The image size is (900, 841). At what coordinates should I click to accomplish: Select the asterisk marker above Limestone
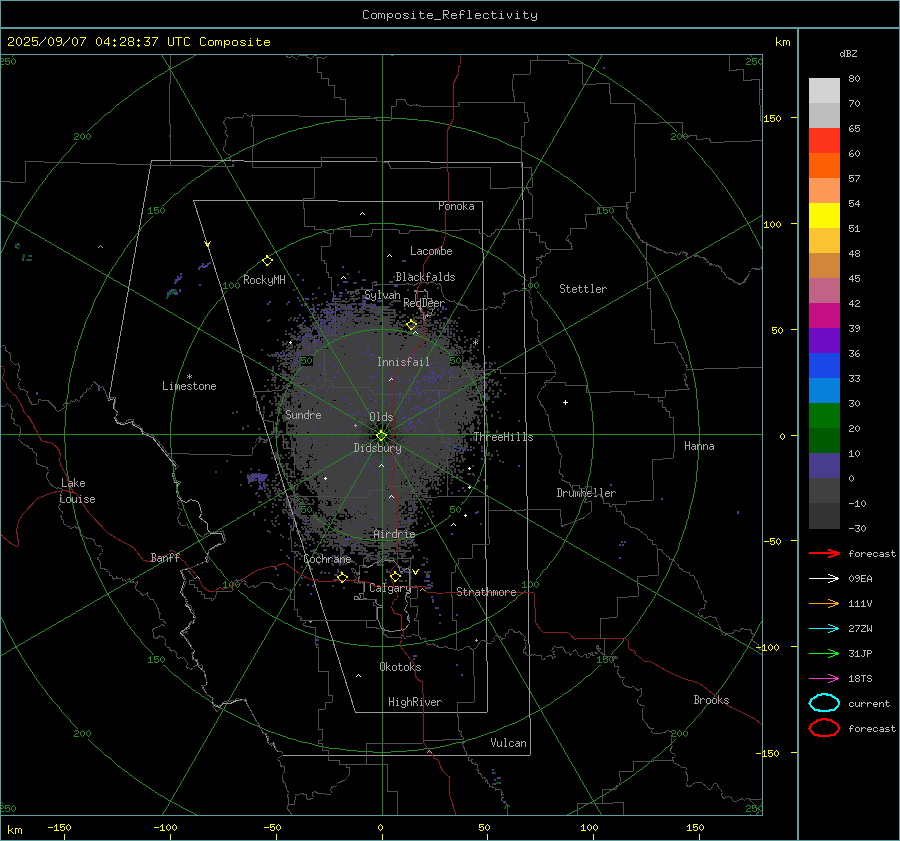pos(189,377)
